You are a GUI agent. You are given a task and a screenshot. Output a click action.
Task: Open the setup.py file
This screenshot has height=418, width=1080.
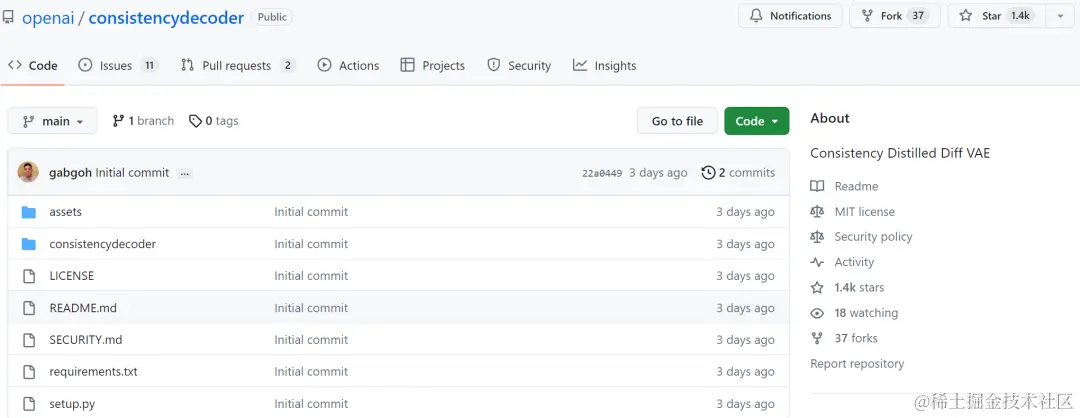[x=72, y=404]
